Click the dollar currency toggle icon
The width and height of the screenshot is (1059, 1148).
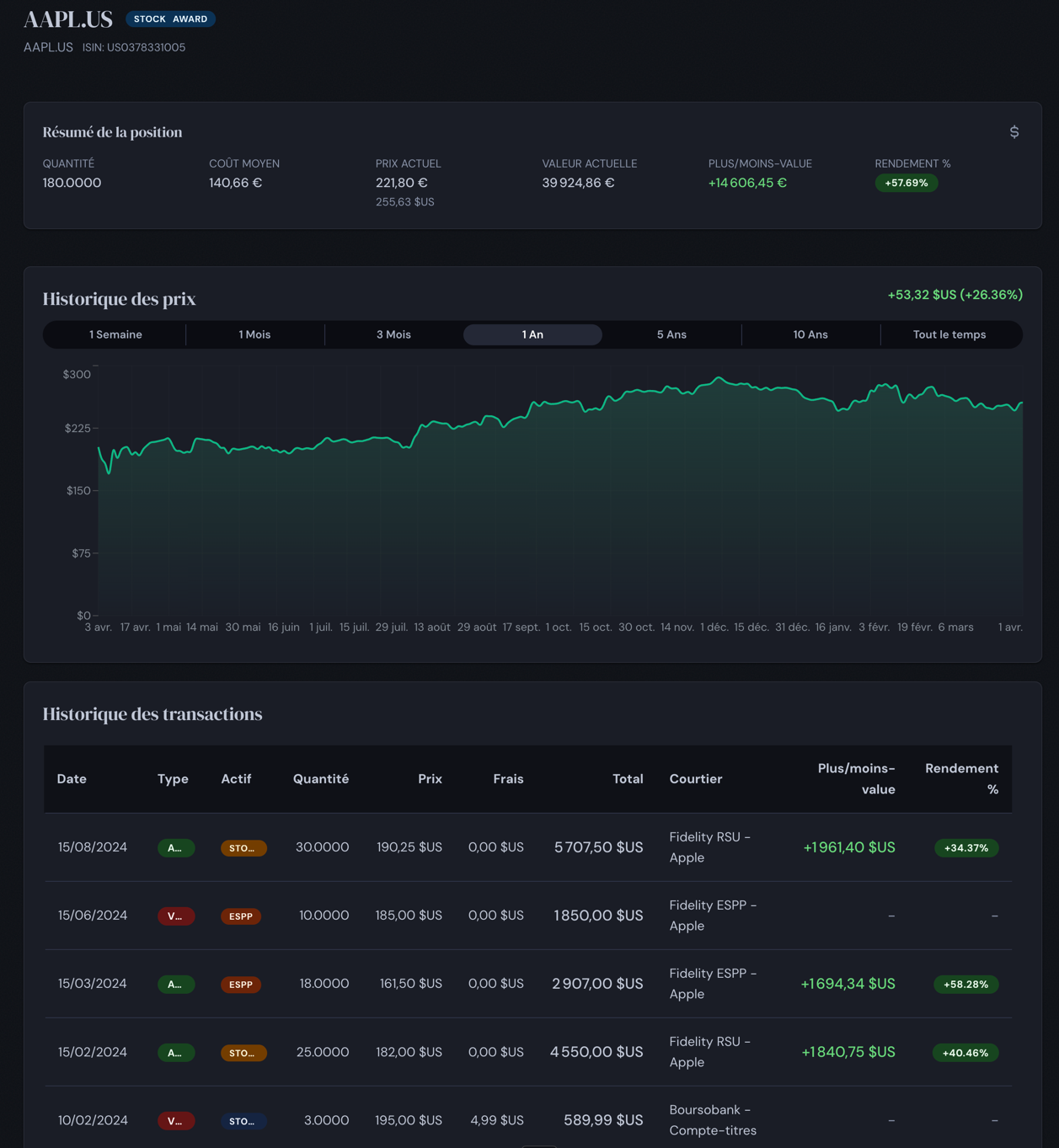coord(1014,132)
